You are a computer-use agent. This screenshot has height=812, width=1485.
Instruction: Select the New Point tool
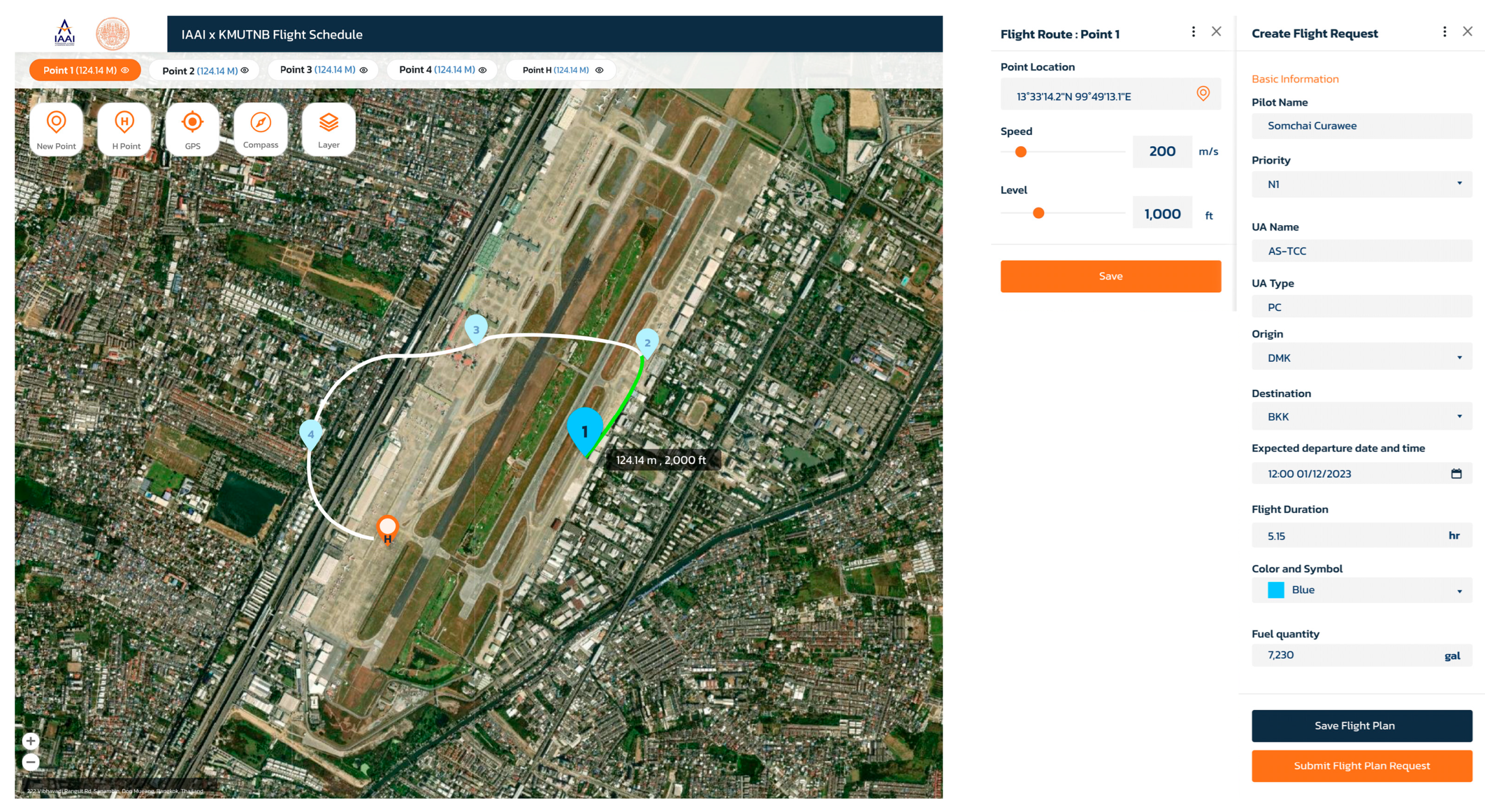tap(56, 129)
